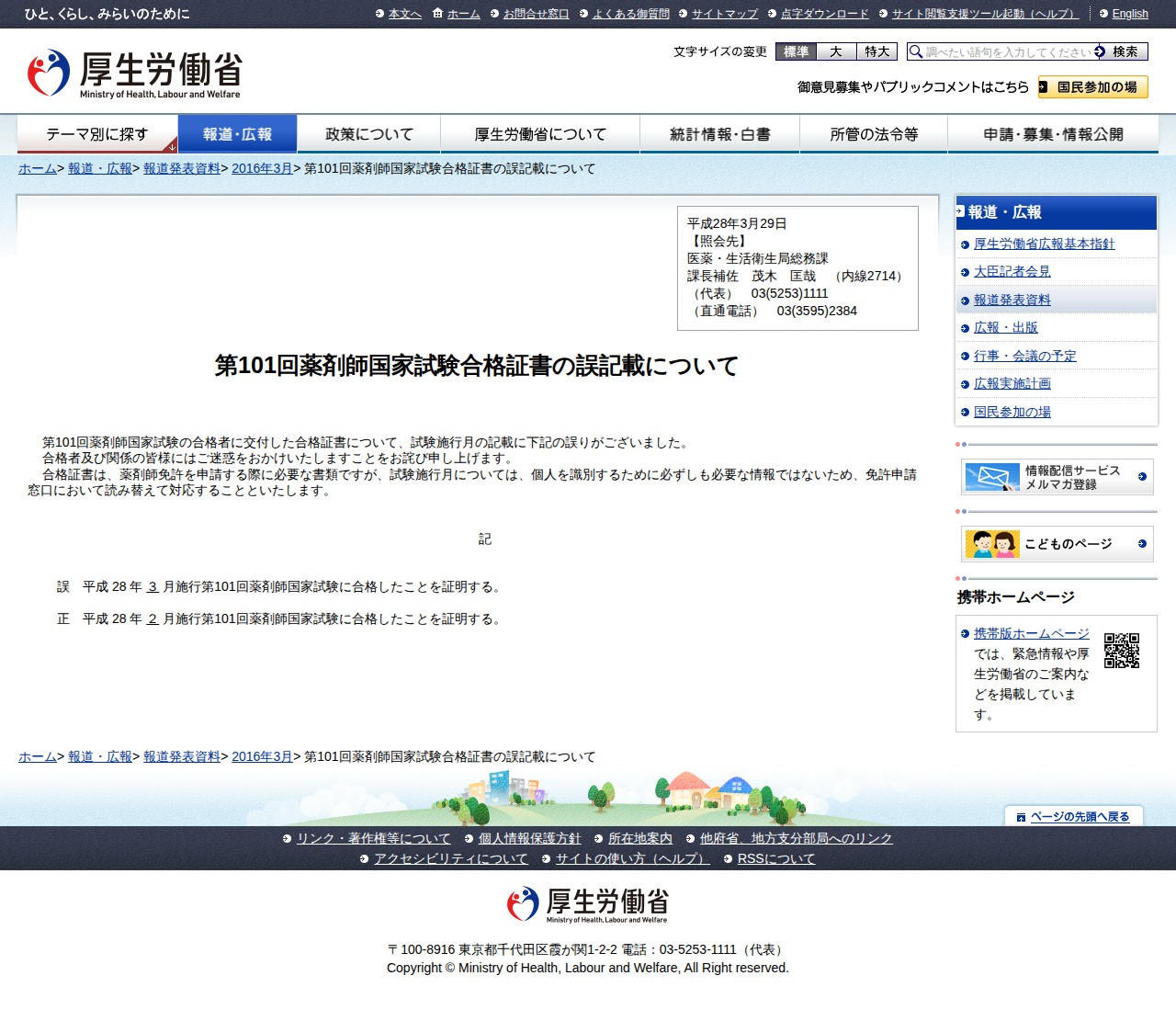Viewport: 1176px width, 1021px height.
Task: Open the よくある御質問 link
Action: [631, 14]
